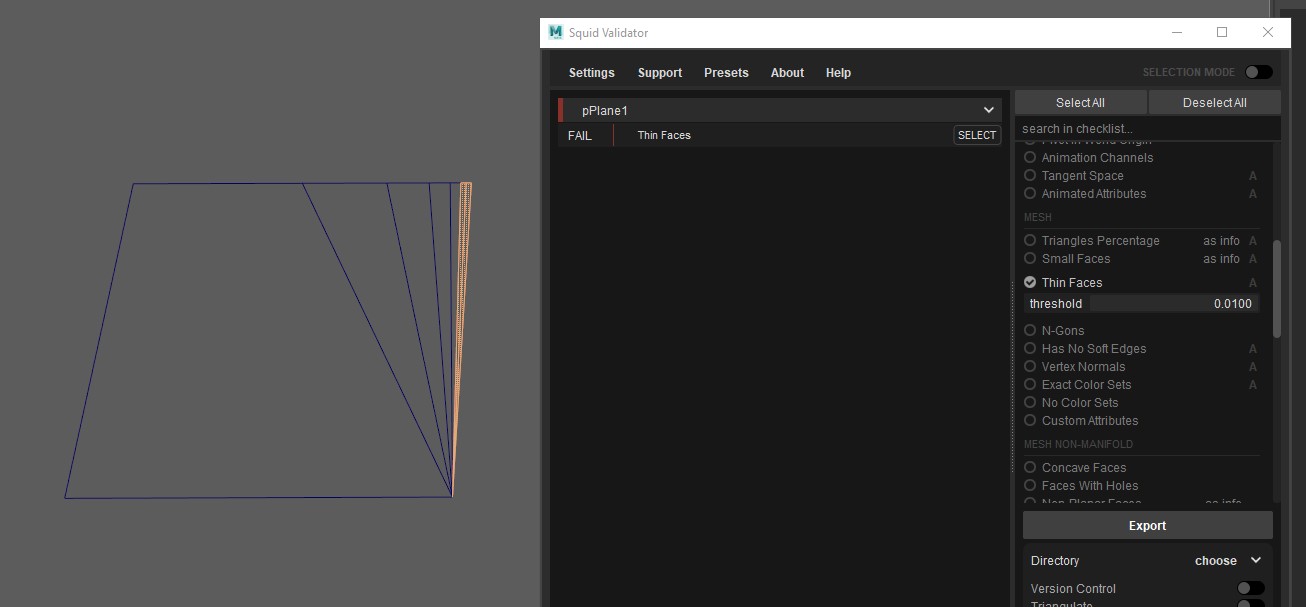
Task: Click the Thin Faces result row text
Action: (664, 135)
